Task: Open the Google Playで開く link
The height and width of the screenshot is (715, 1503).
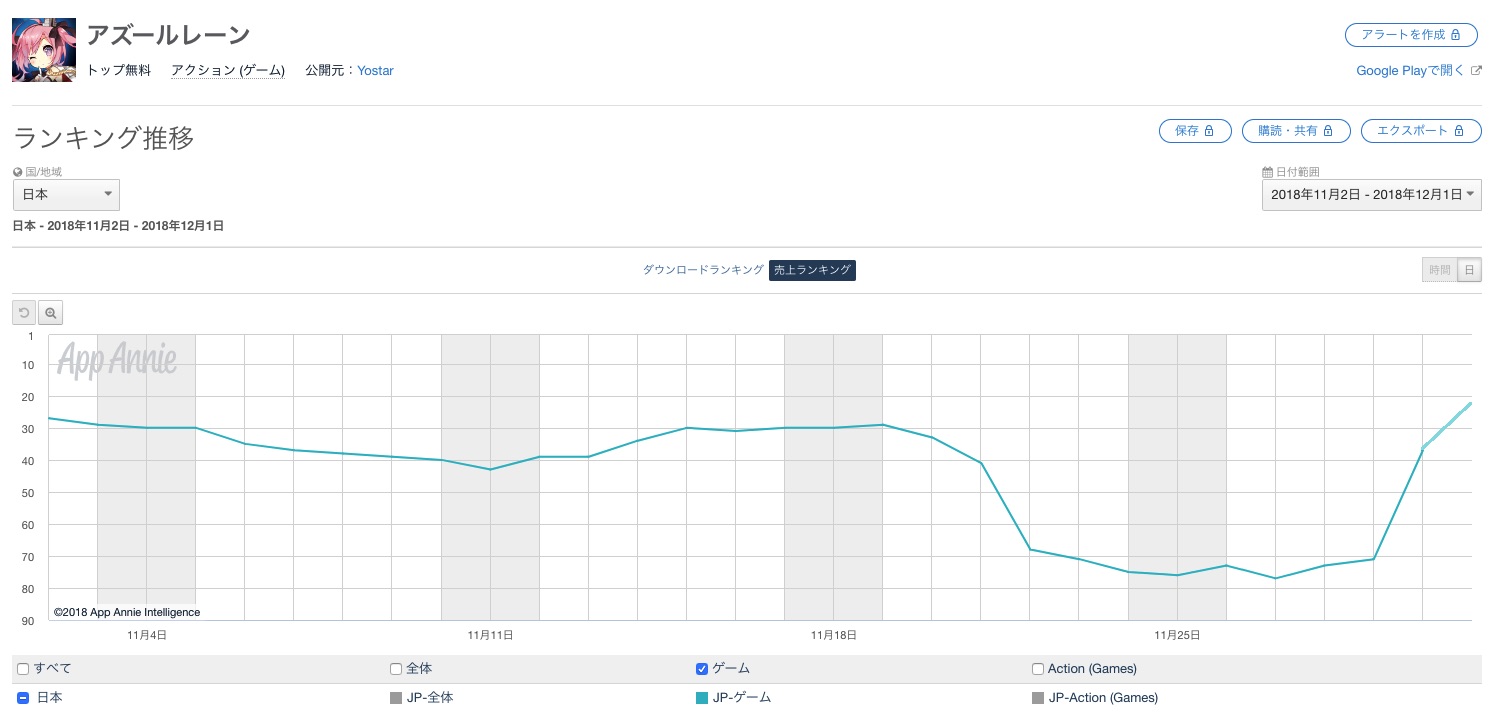Action: click(1410, 71)
